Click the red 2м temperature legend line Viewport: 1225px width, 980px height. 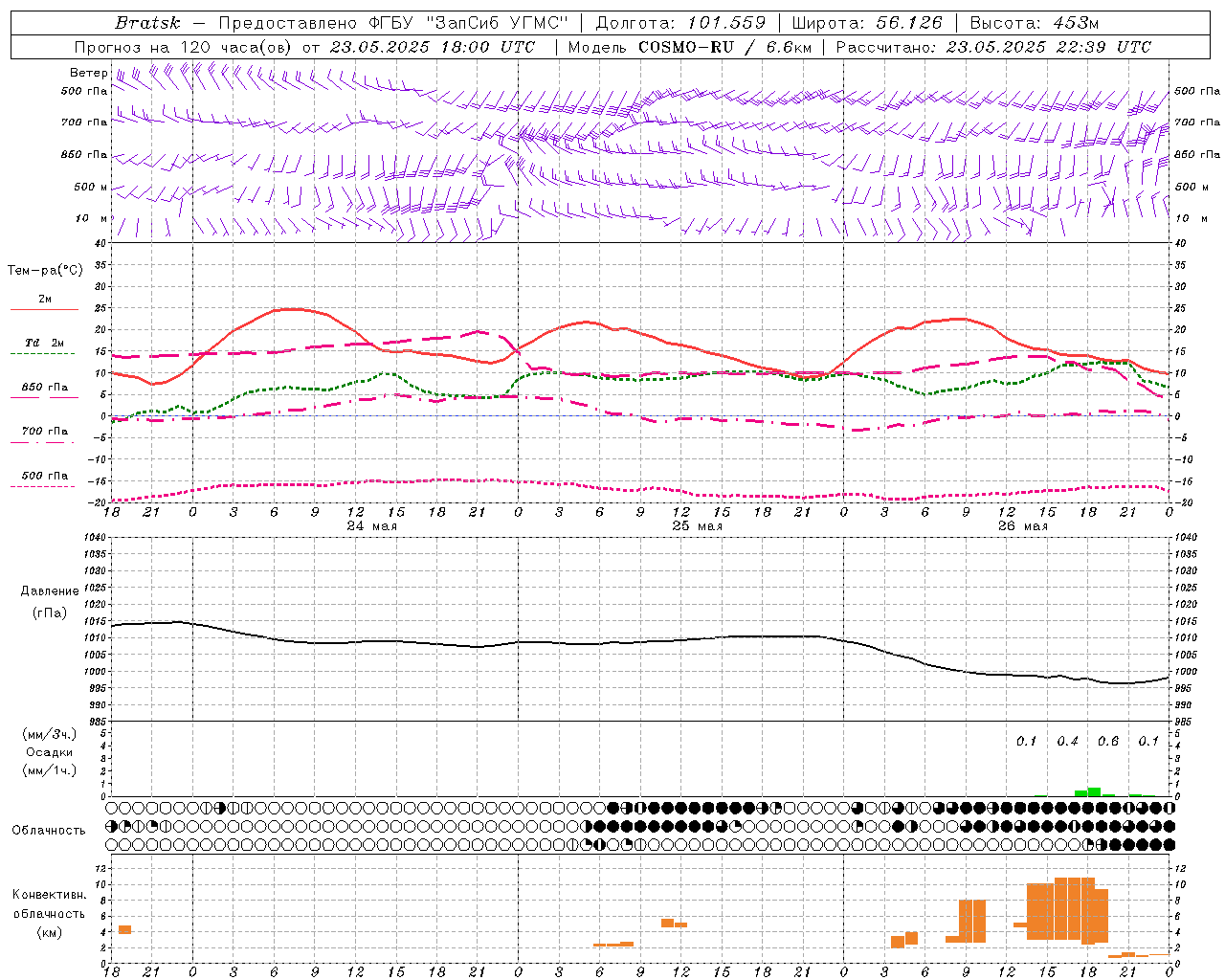point(44,309)
